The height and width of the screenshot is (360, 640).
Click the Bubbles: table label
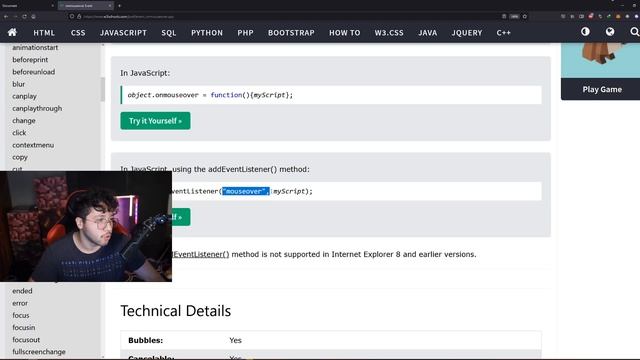(145, 340)
